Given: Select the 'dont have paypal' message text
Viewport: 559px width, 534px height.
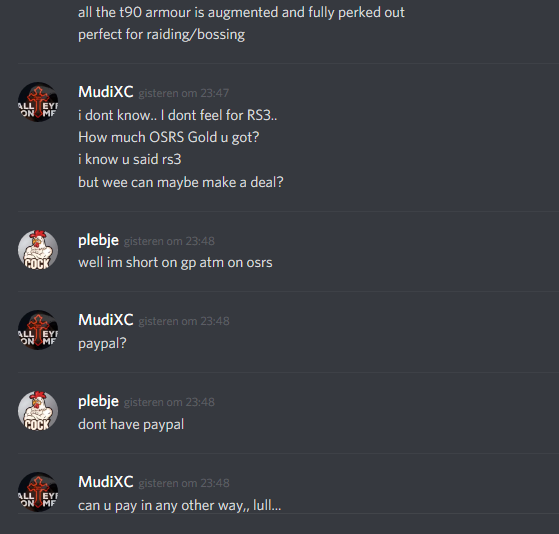Looking at the screenshot, I should click(131, 425).
